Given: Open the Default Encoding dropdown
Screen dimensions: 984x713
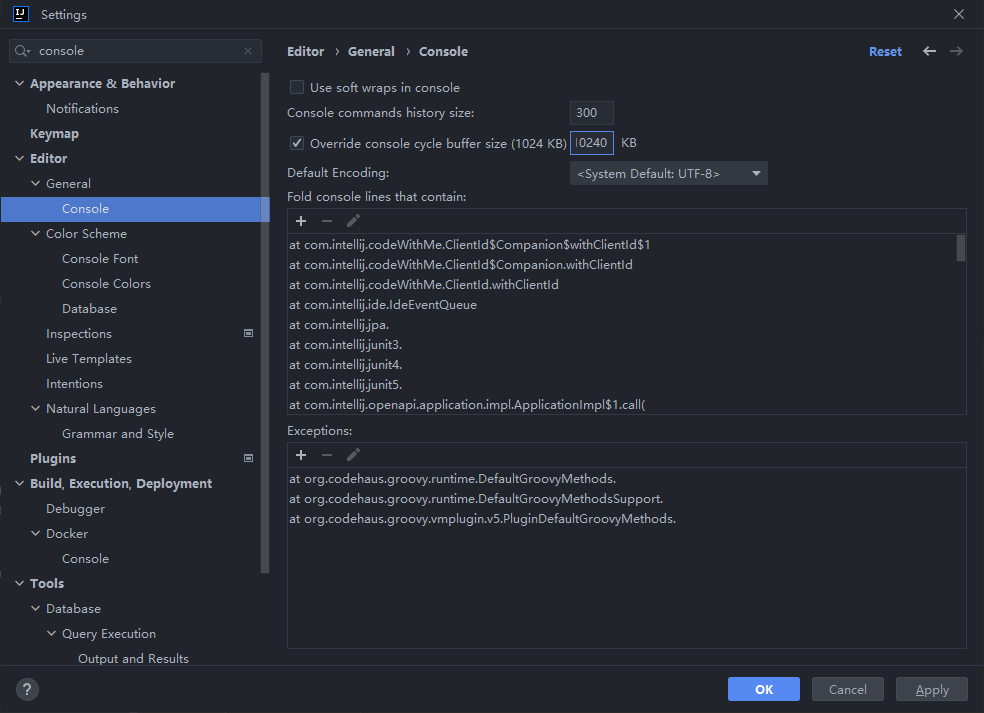Looking at the screenshot, I should point(668,174).
